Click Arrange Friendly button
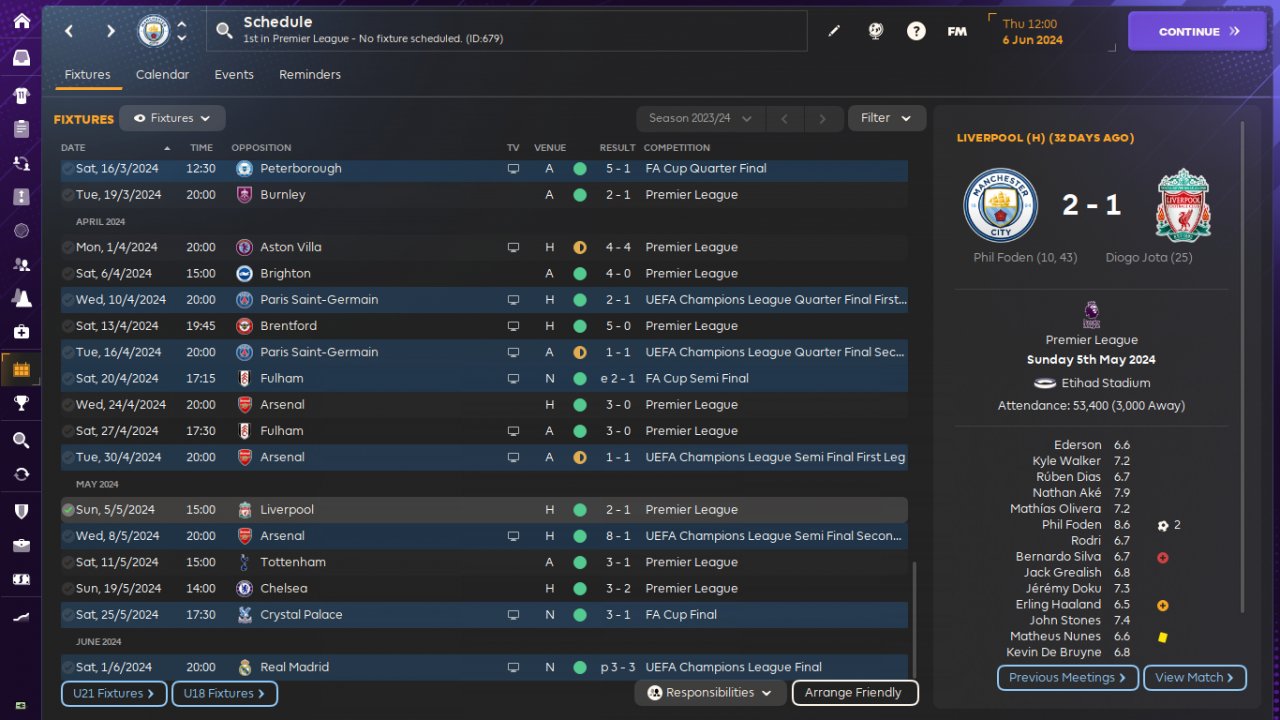Image resolution: width=1280 pixels, height=720 pixels. 854,692
